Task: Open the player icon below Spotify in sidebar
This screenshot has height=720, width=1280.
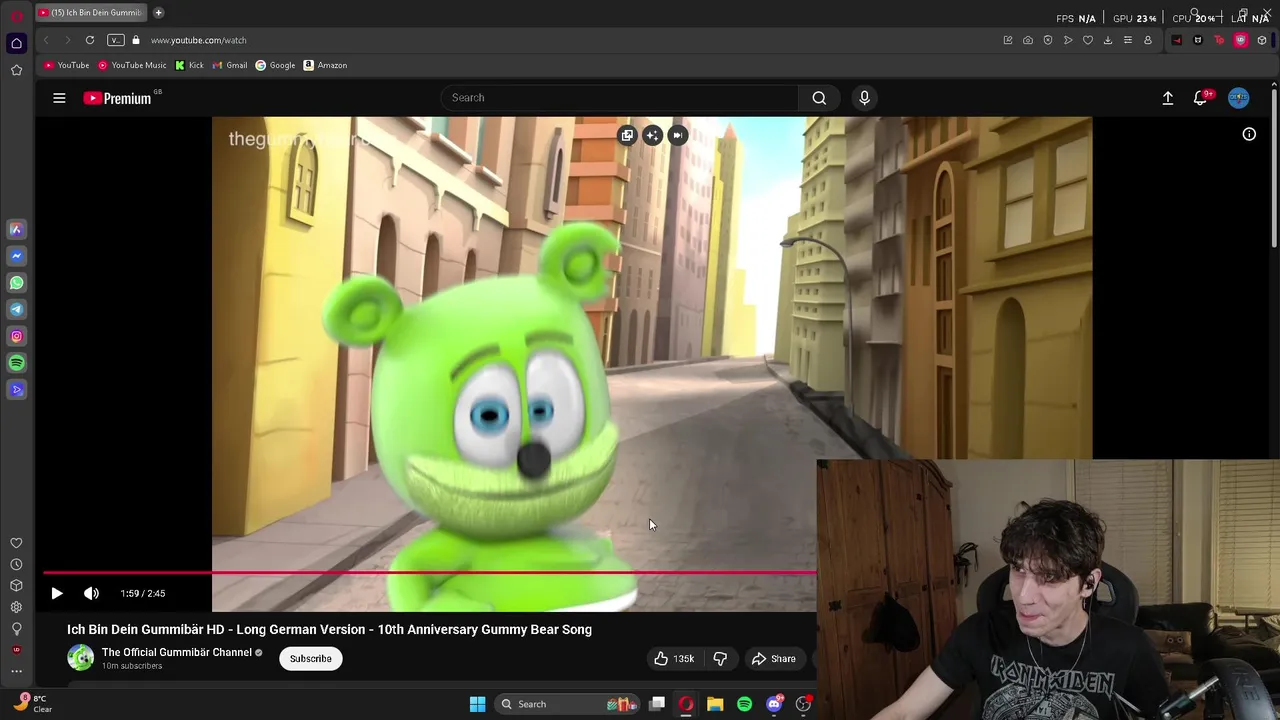Action: pyautogui.click(x=16, y=390)
